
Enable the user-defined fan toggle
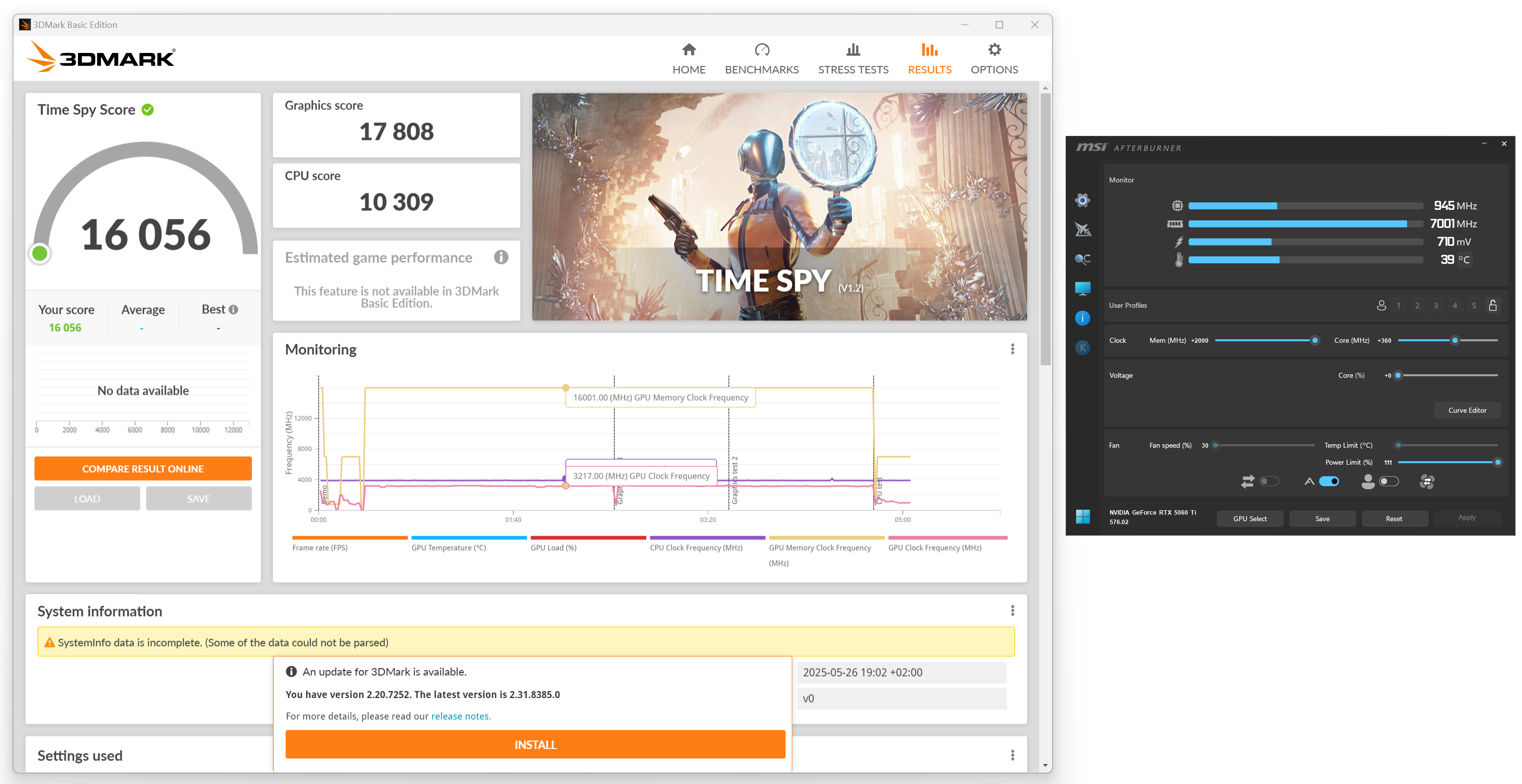[1389, 482]
